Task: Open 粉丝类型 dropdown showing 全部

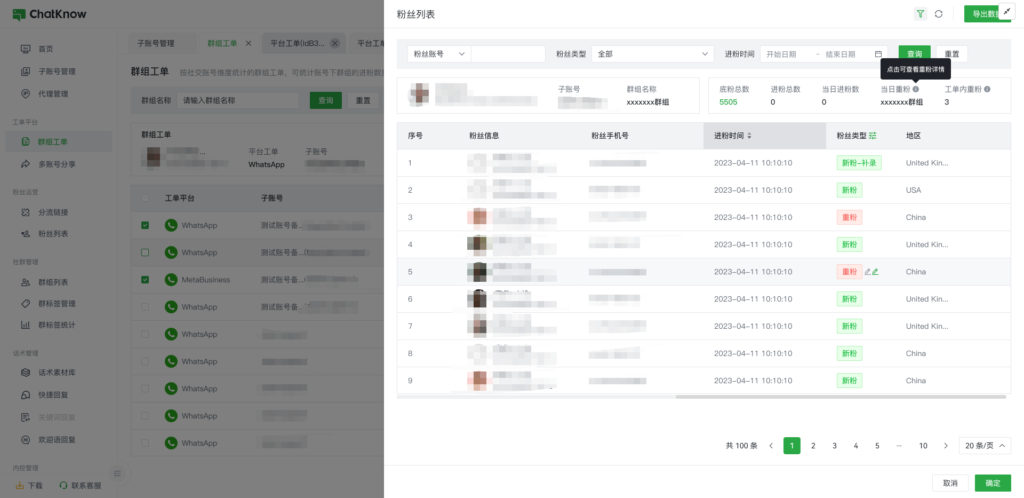Action: pyautogui.click(x=652, y=54)
